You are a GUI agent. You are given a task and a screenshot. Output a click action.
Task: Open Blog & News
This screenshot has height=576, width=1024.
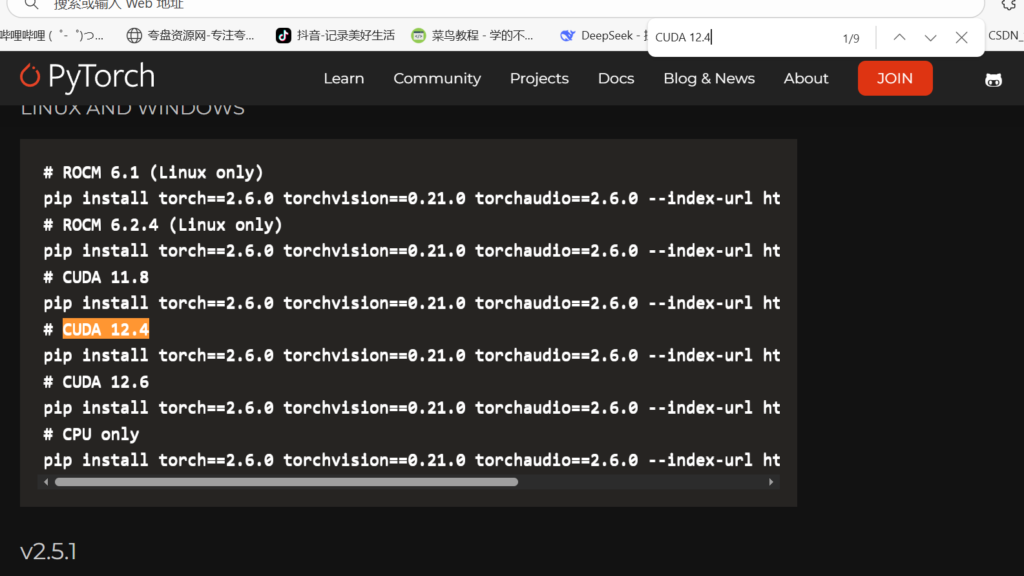point(709,78)
